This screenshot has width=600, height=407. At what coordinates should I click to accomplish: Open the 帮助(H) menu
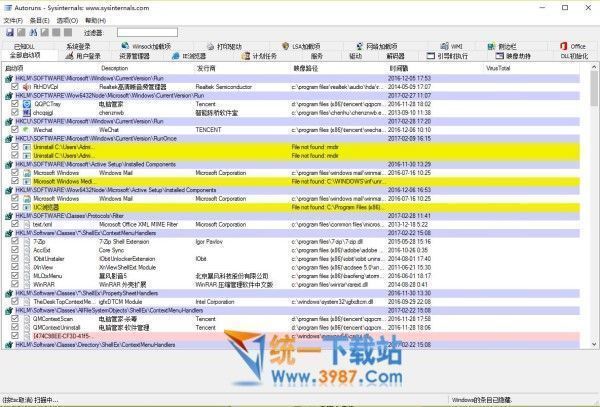[x=95, y=21]
